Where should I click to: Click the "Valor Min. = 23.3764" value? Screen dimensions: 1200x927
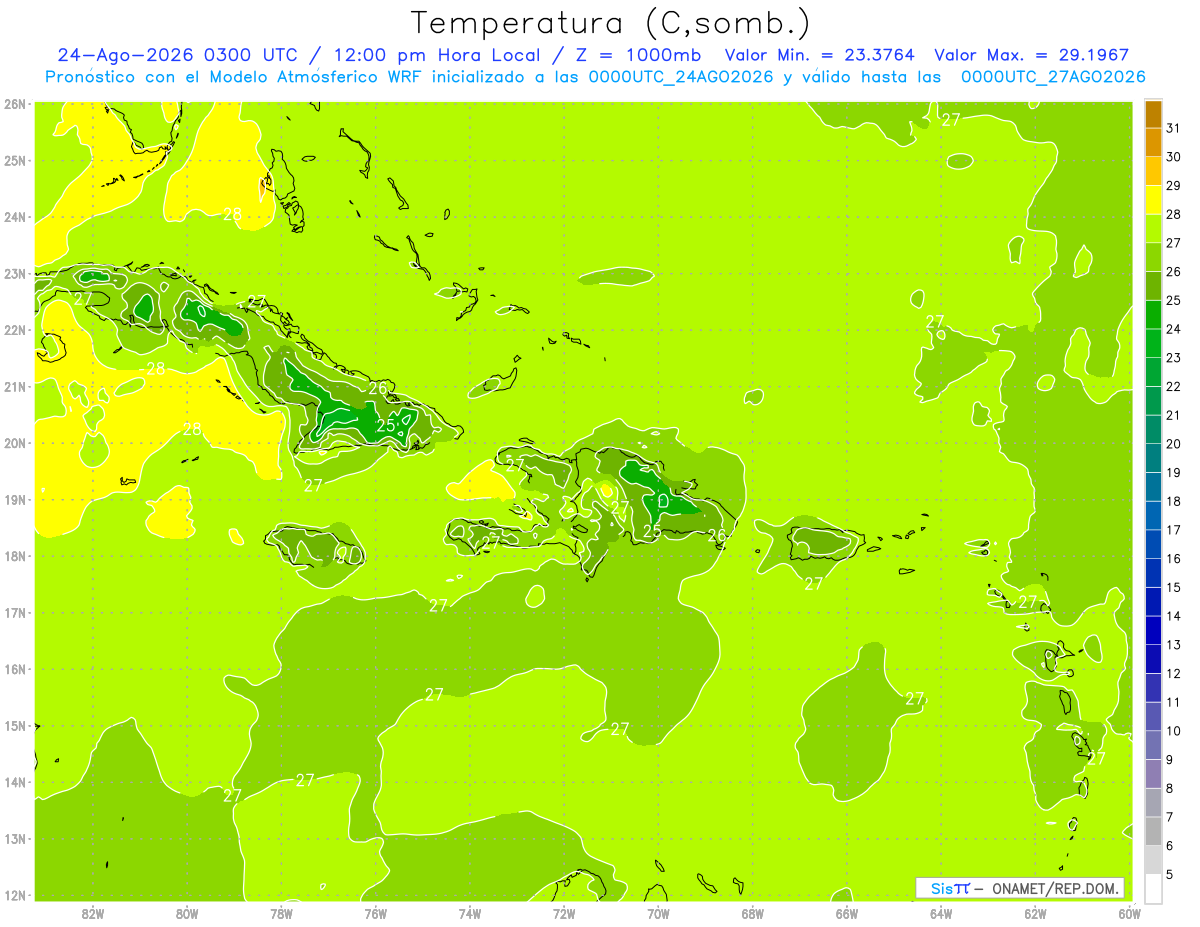[821, 56]
